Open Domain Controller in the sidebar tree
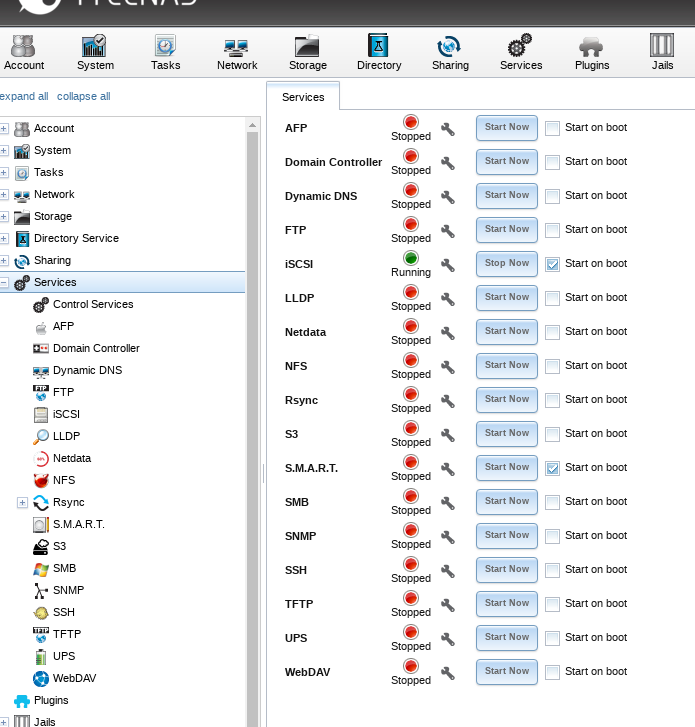This screenshot has height=727, width=695. pyautogui.click(x=96, y=348)
